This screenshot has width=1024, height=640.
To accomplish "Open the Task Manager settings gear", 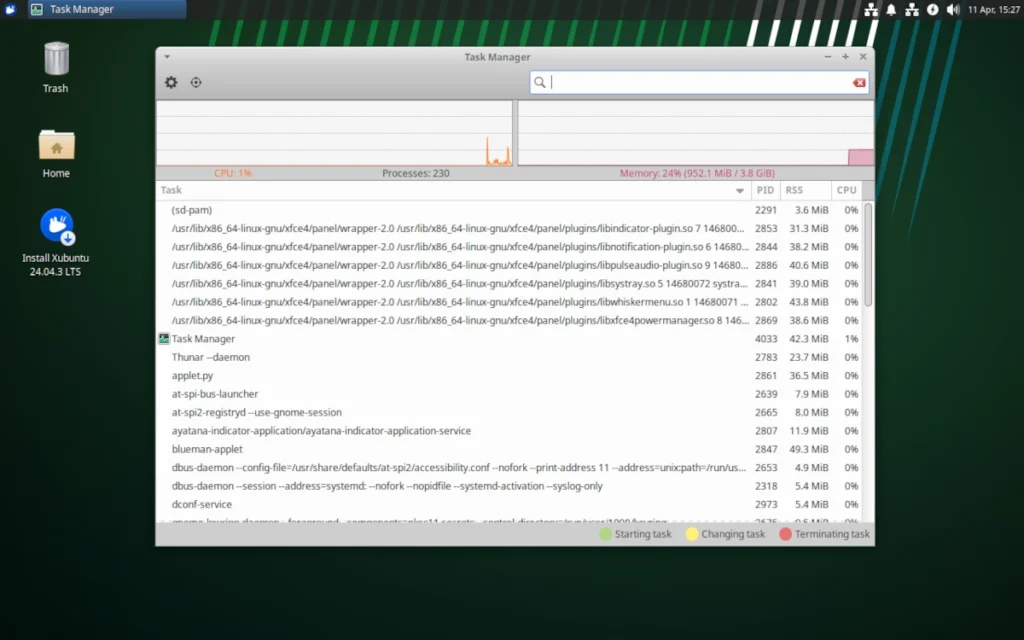I will (x=171, y=82).
